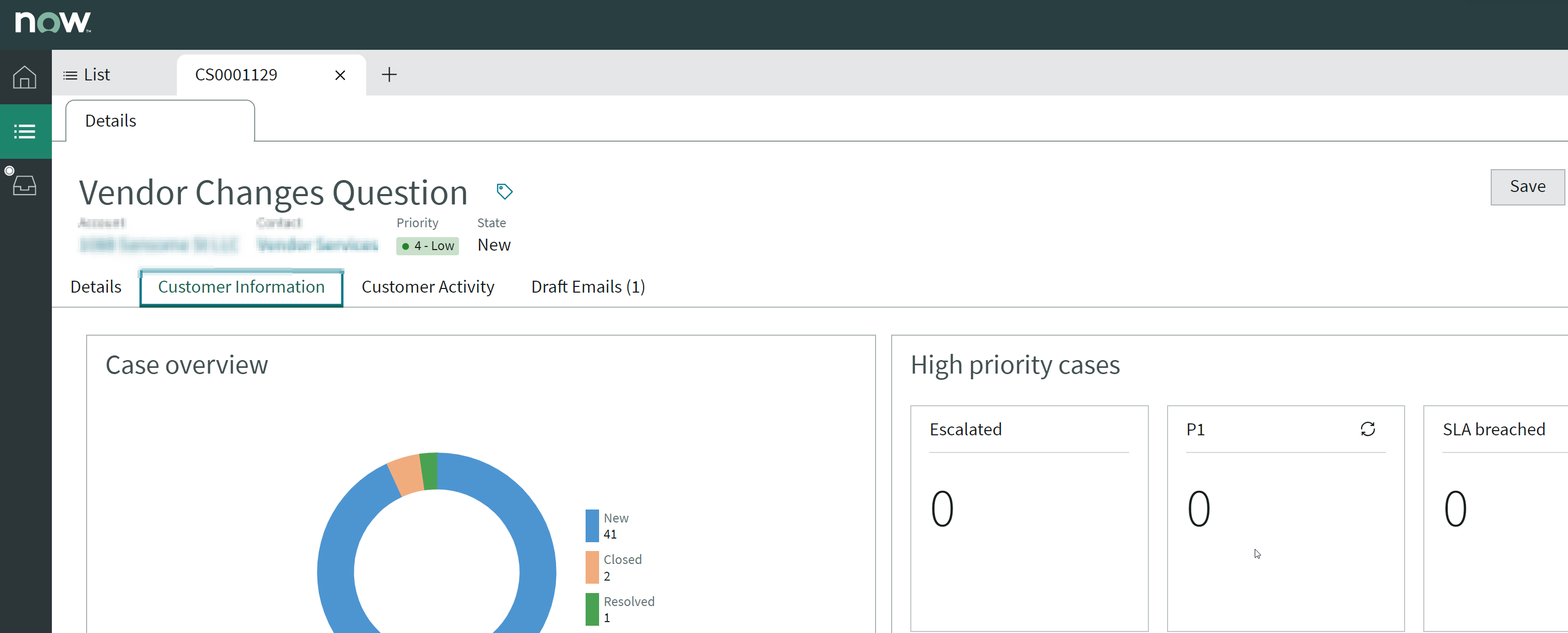Select the Details sub-tab of the case
This screenshot has height=633, width=1568.
tap(95, 287)
